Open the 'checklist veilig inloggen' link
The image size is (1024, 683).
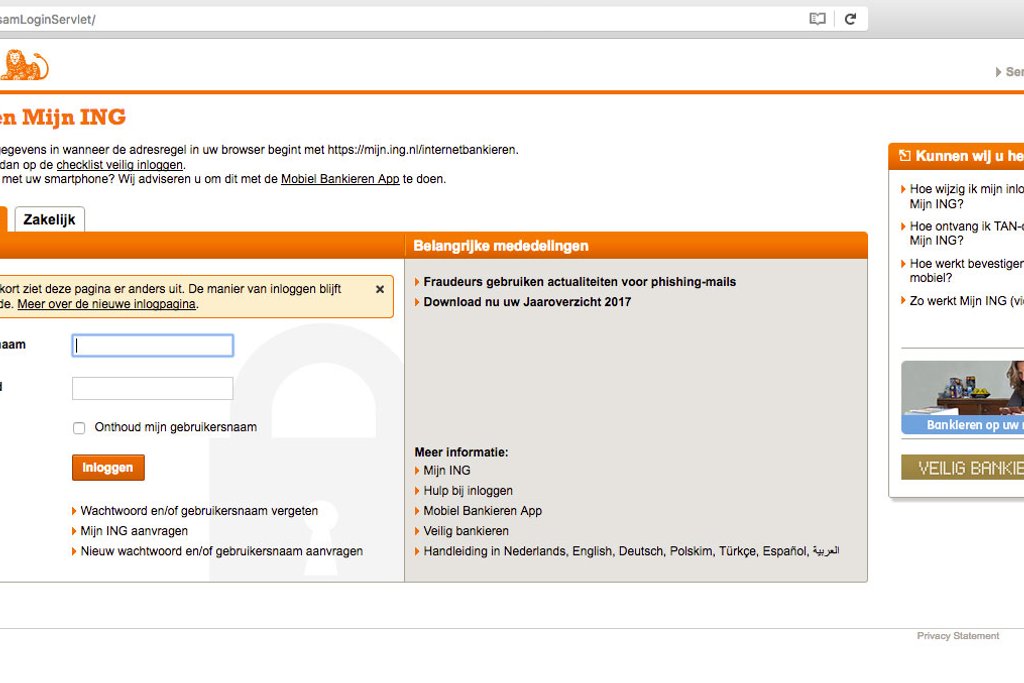120,165
